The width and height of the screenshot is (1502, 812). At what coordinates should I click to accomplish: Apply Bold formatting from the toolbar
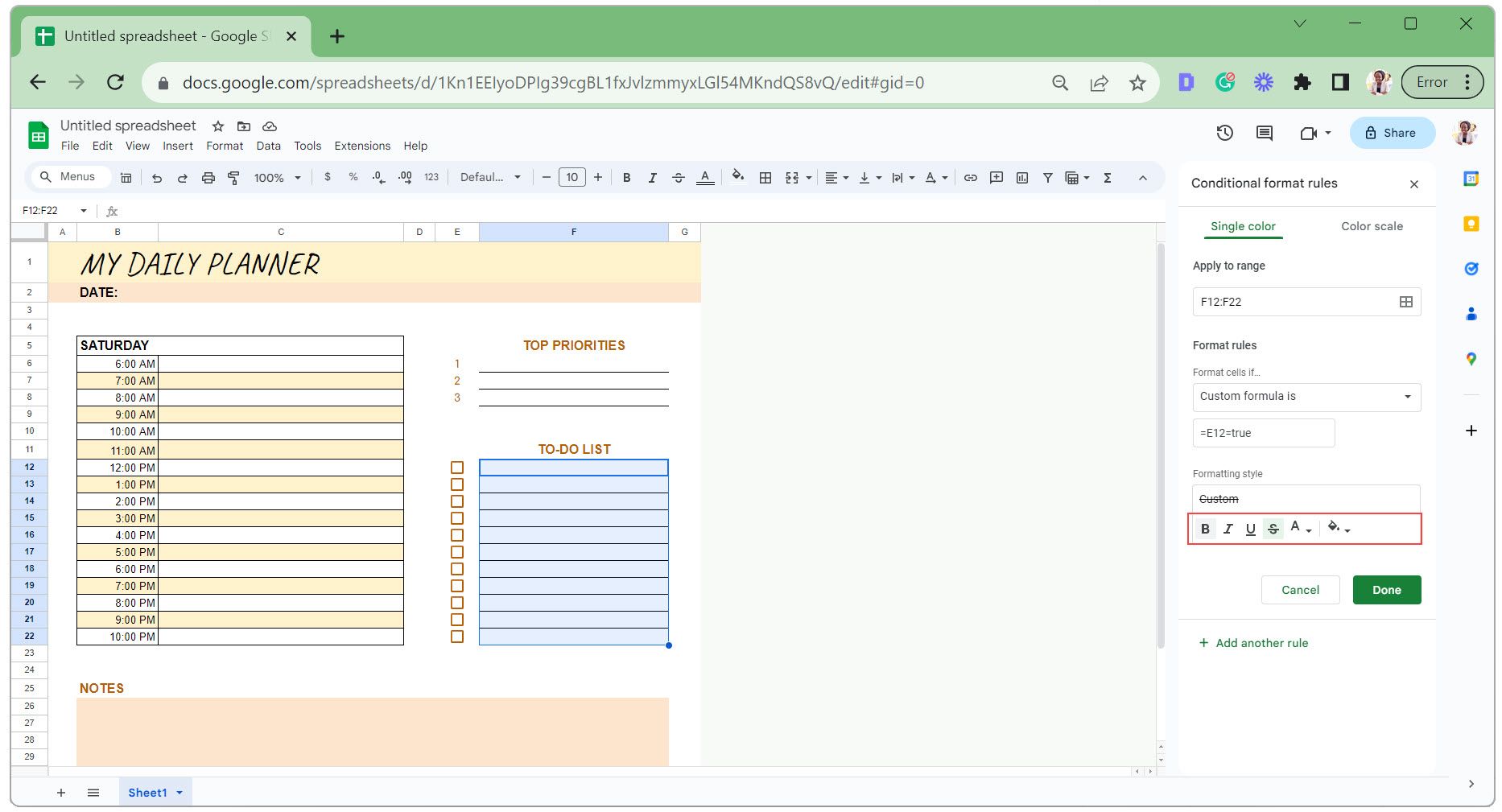(x=627, y=177)
